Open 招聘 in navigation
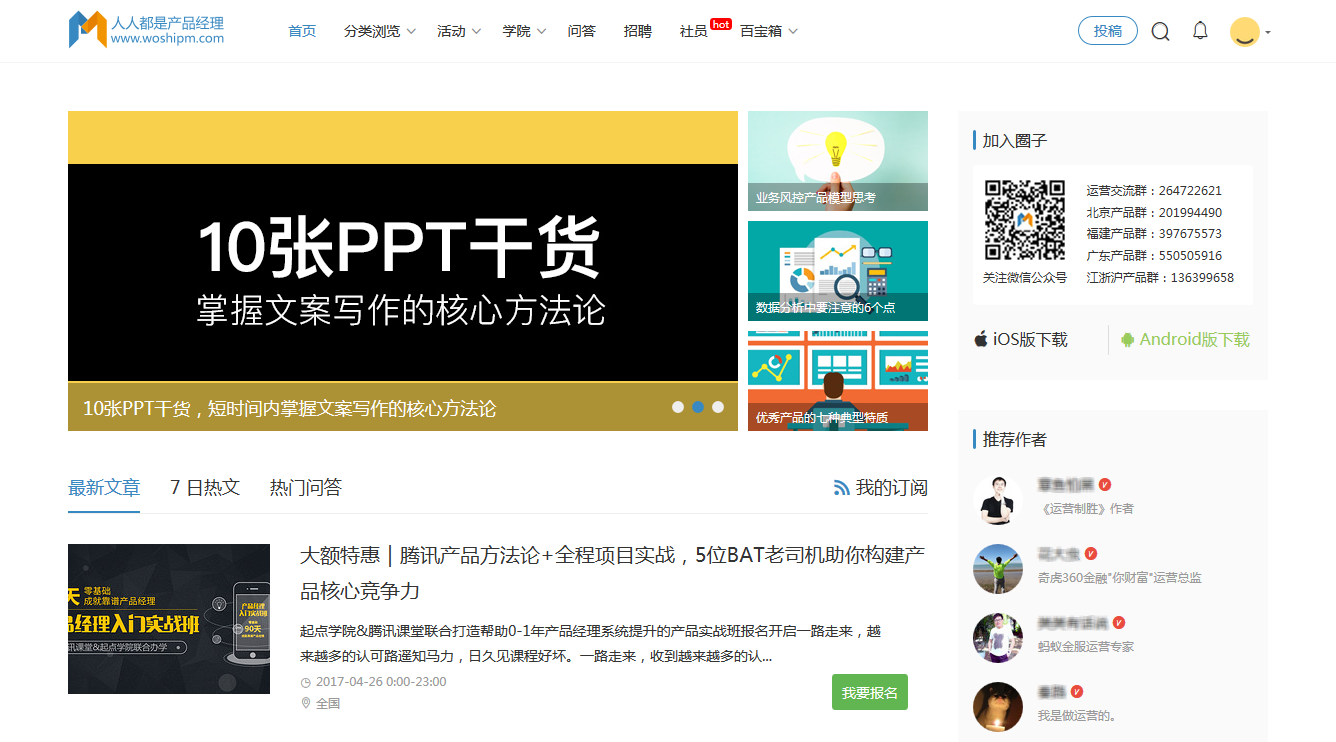 (638, 31)
